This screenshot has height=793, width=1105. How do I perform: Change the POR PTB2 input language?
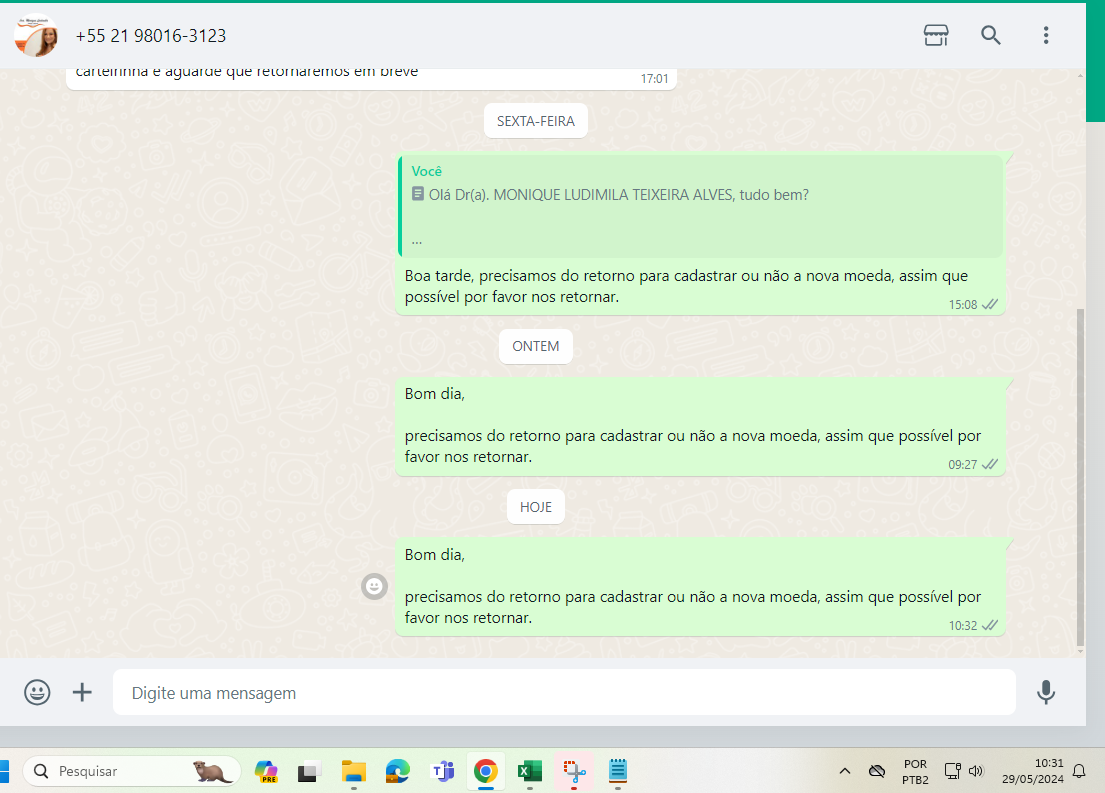pyautogui.click(x=915, y=771)
